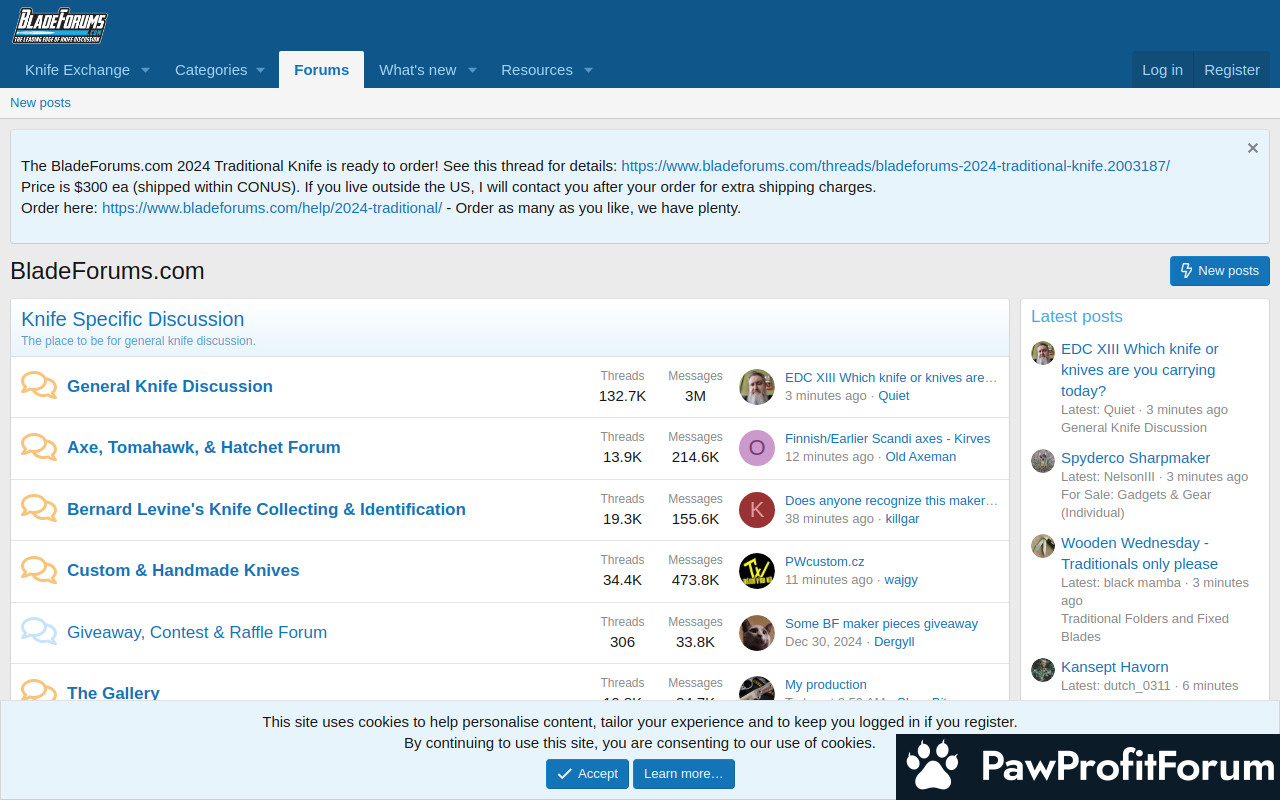This screenshot has height=800, width=1280.
Task: Open user Quiet's profile link in forum row
Action: pyautogui.click(x=894, y=395)
